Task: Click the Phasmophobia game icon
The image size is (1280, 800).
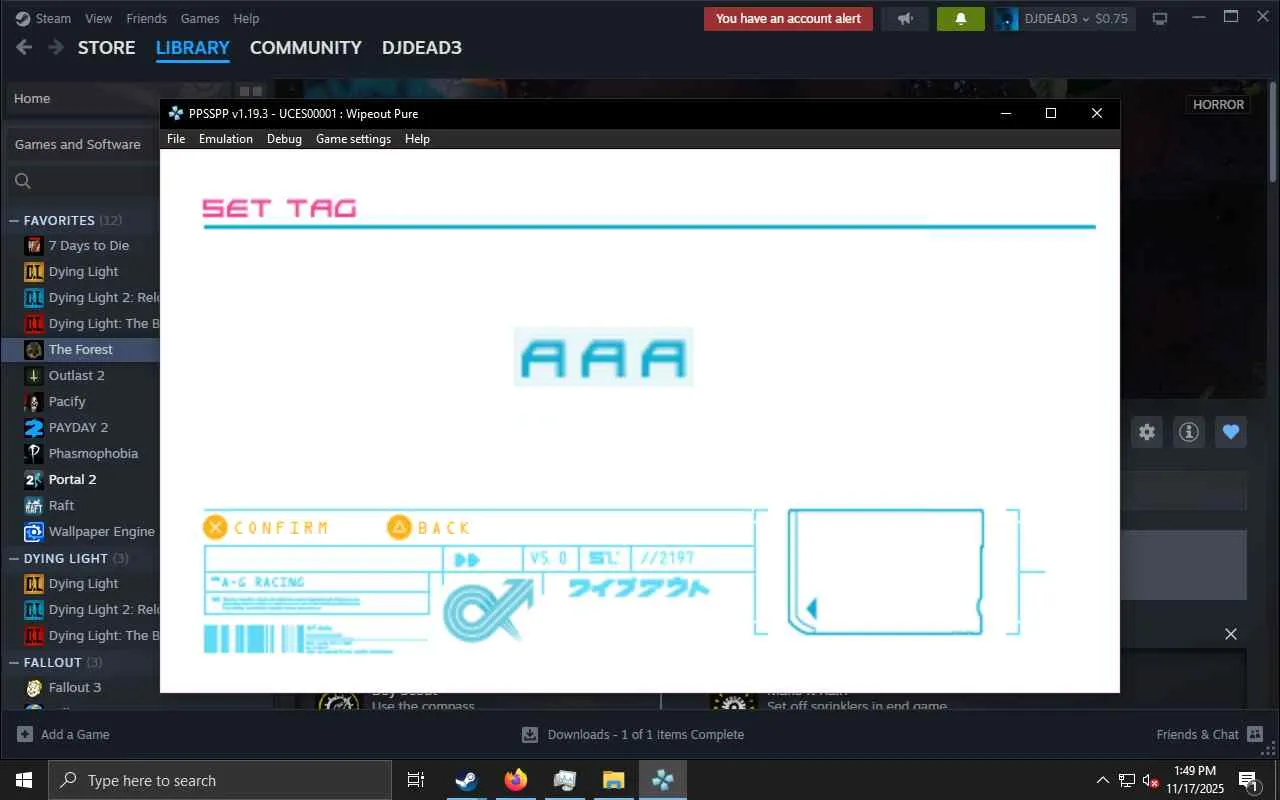Action: (34, 453)
